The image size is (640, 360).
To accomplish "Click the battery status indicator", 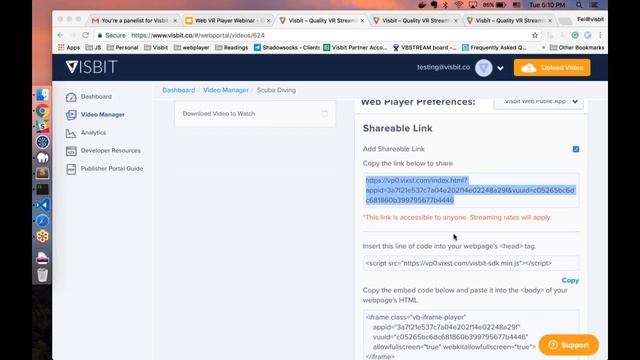I will pos(494,5).
